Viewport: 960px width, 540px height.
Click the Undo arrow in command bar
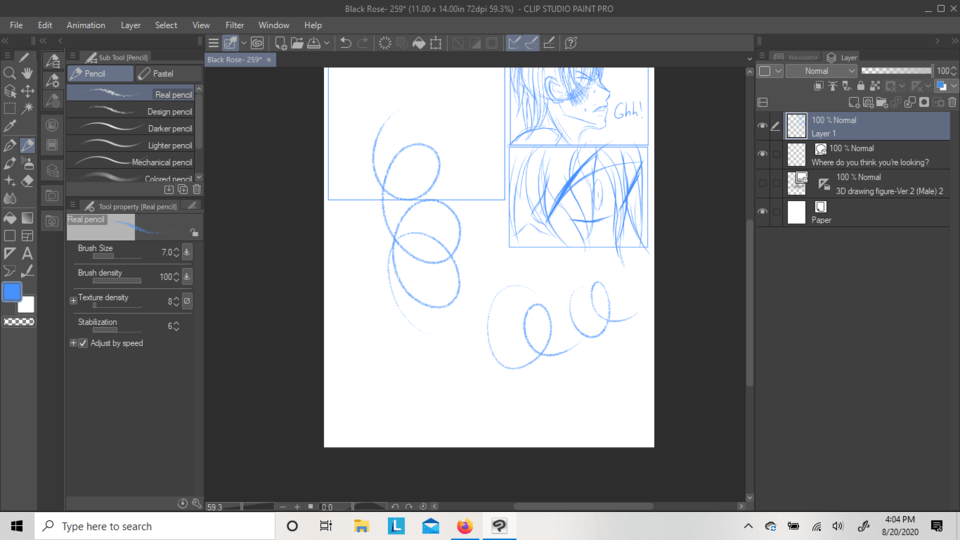345,43
